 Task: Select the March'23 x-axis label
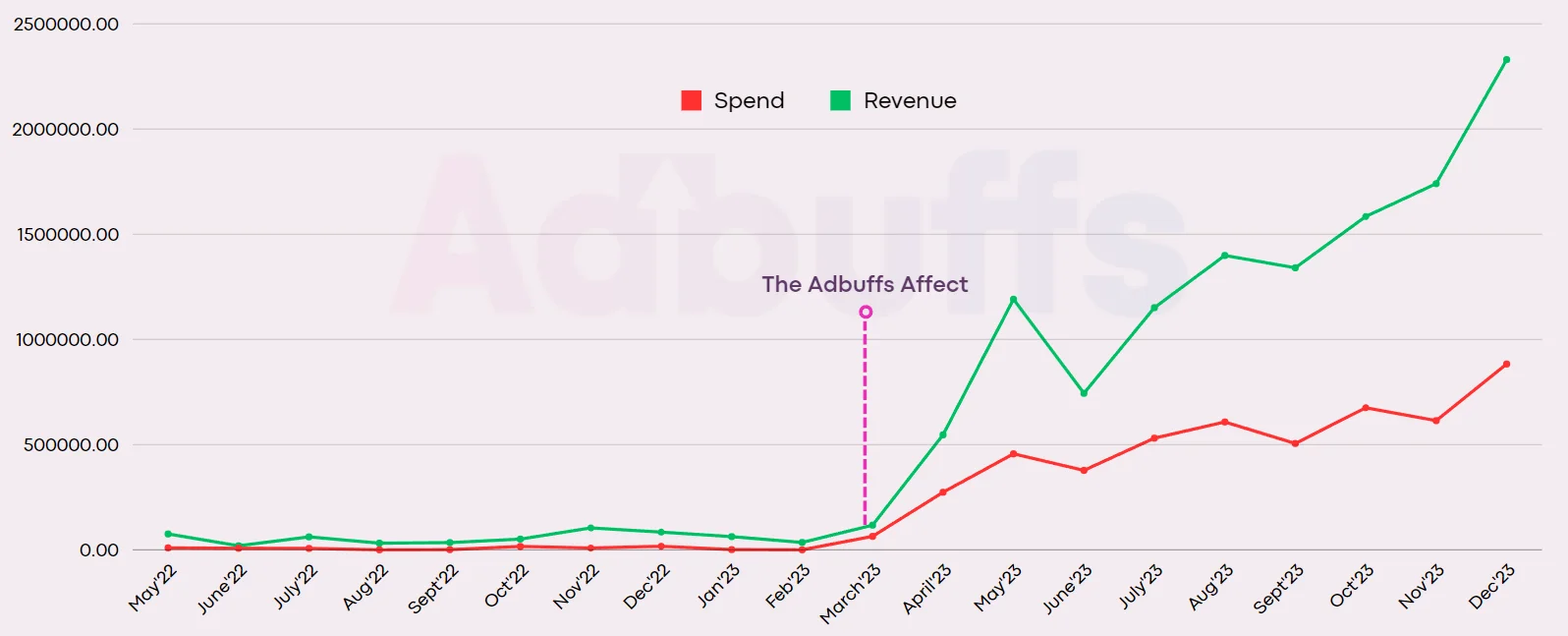coord(851,594)
